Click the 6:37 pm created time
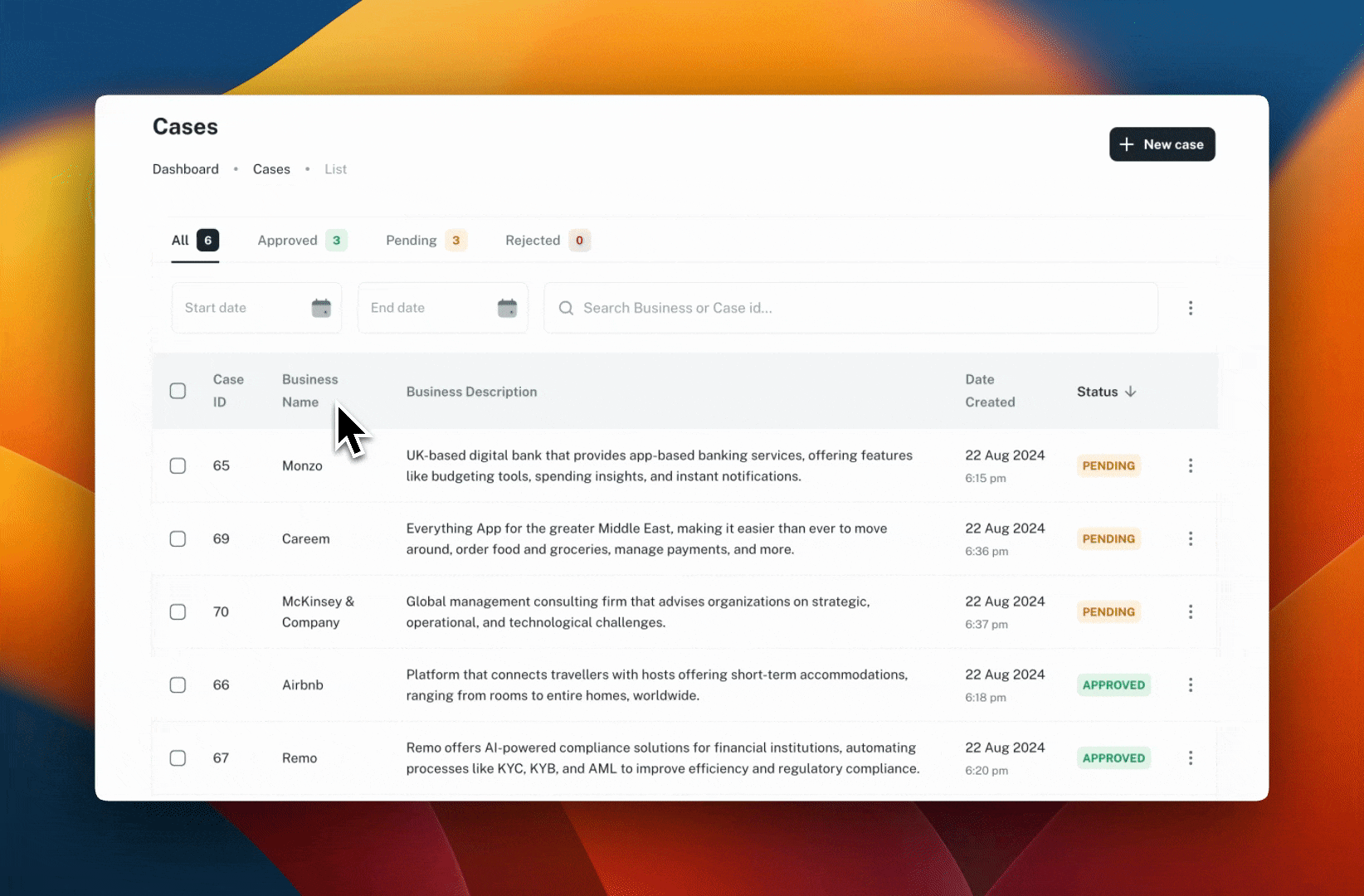 point(986,624)
